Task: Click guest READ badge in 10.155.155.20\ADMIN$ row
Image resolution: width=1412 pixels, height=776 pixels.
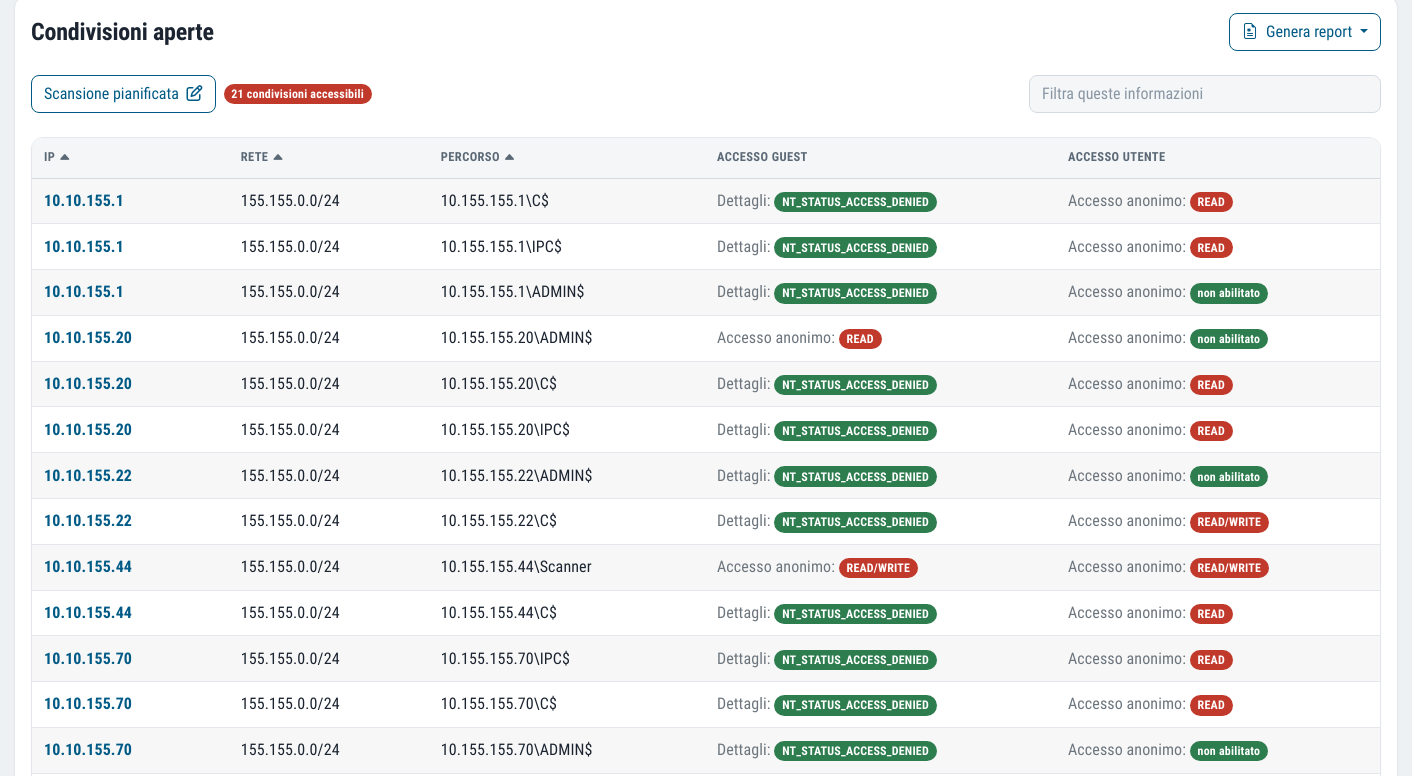Action: (x=860, y=339)
